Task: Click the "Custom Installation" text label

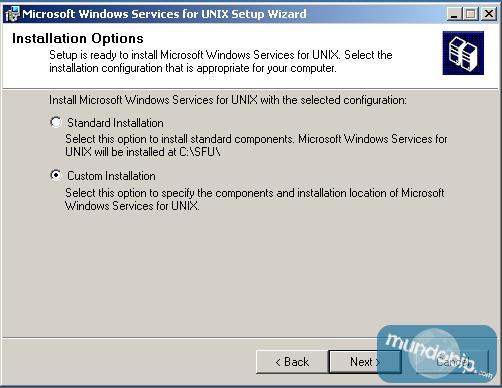Action: 111,176
